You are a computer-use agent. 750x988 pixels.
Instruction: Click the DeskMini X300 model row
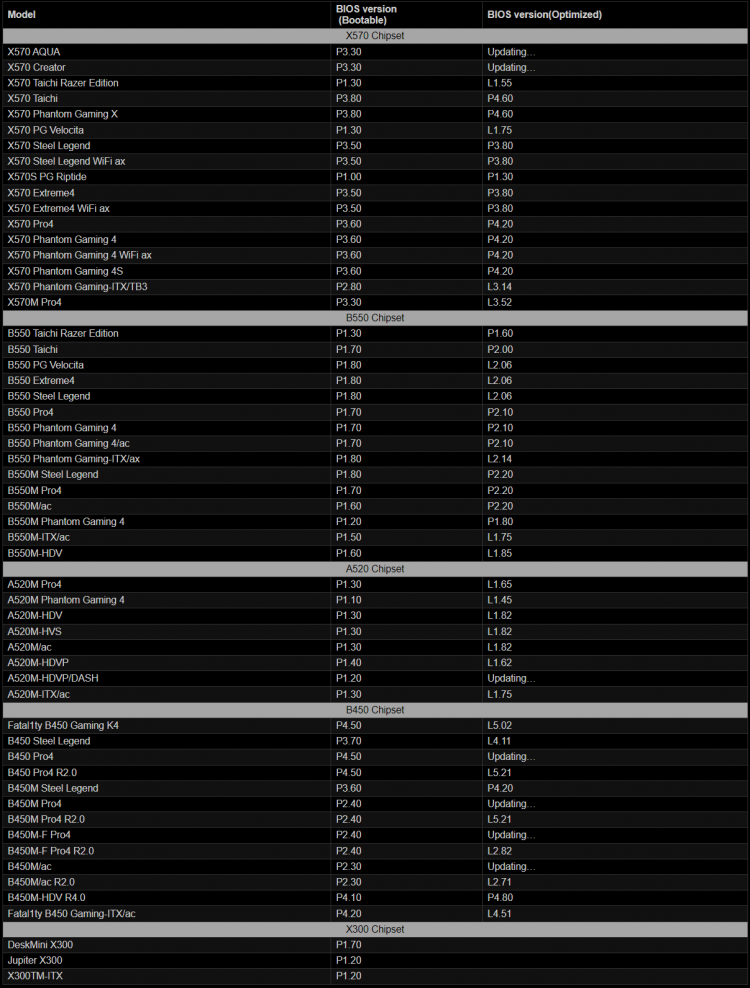[375, 945]
